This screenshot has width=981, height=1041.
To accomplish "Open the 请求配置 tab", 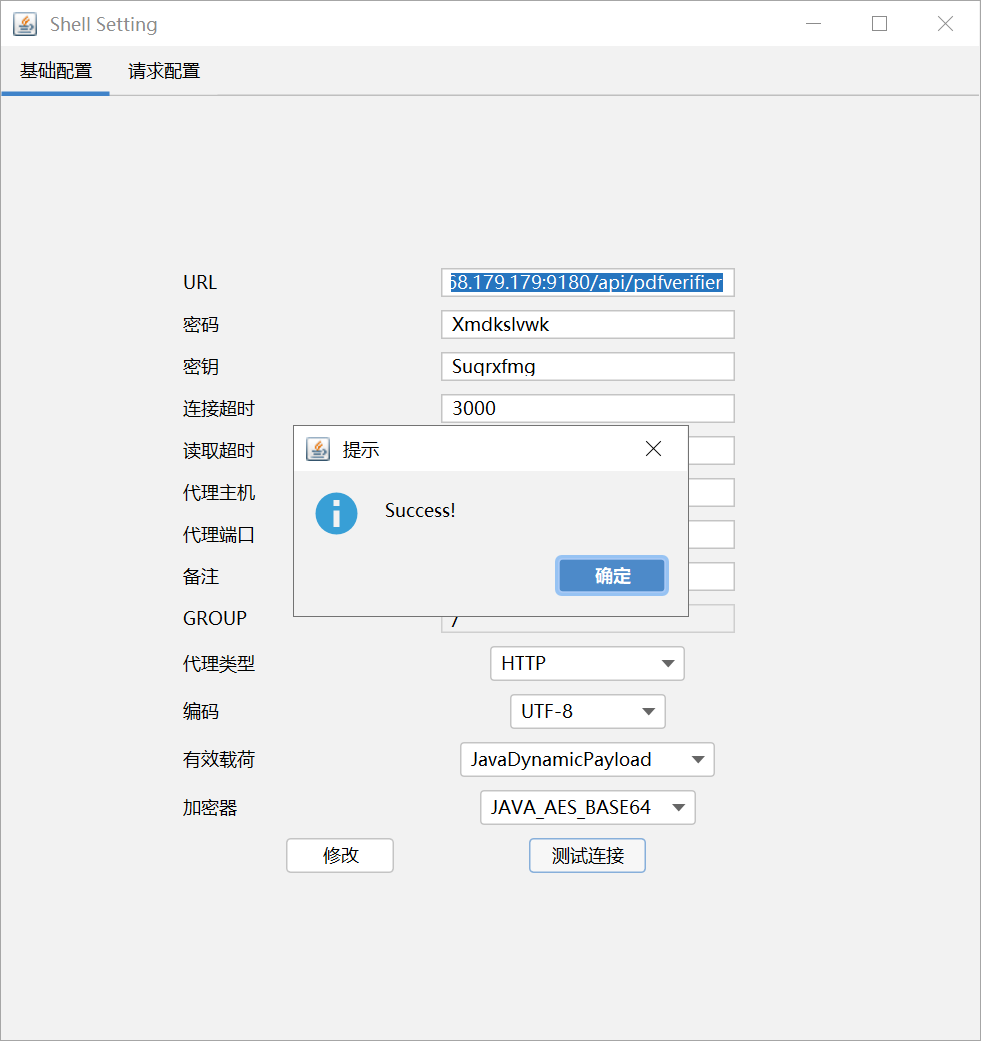I will [x=164, y=71].
